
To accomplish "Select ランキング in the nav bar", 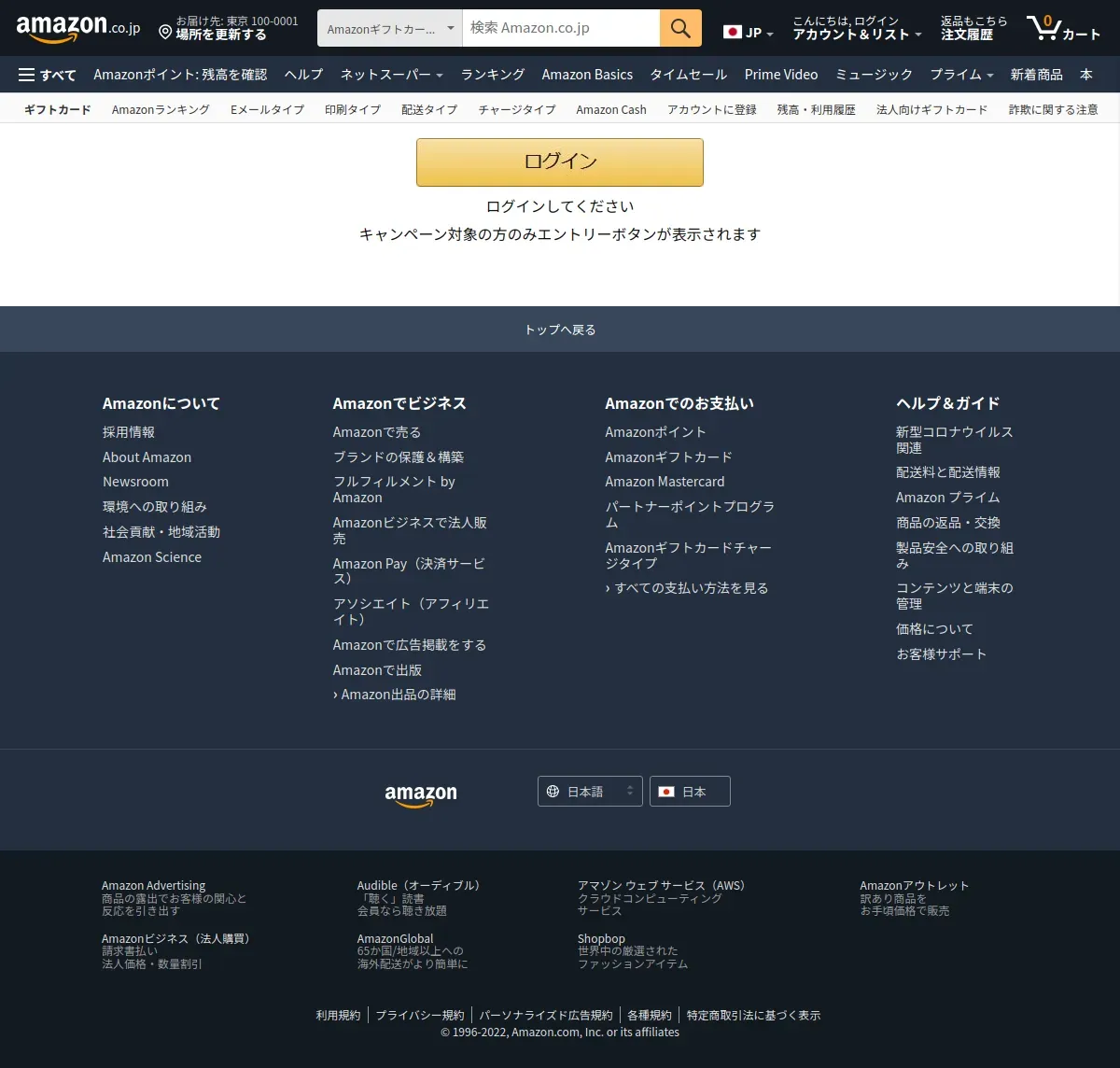I will pos(493,75).
